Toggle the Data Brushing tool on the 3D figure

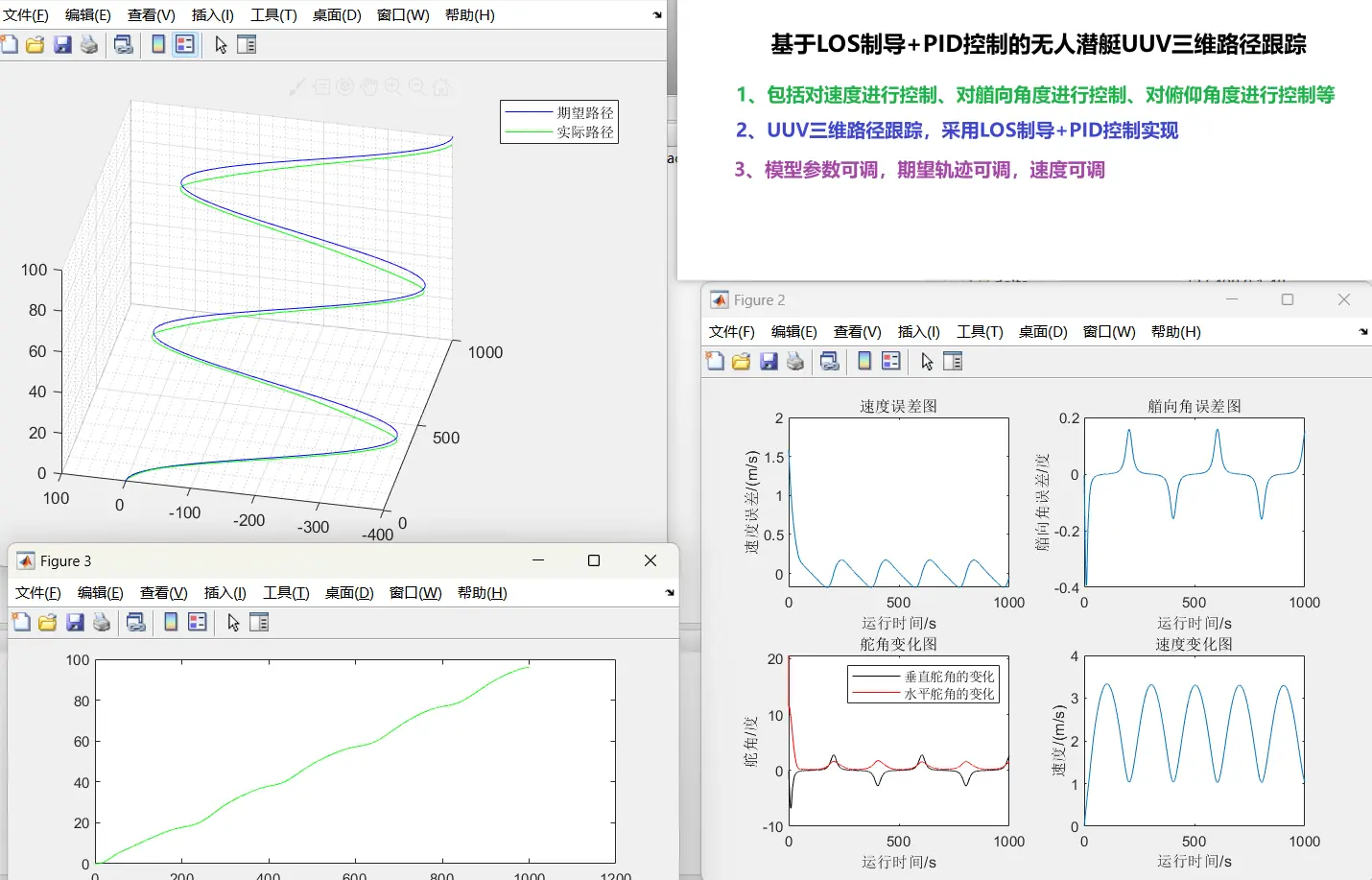tap(298, 87)
